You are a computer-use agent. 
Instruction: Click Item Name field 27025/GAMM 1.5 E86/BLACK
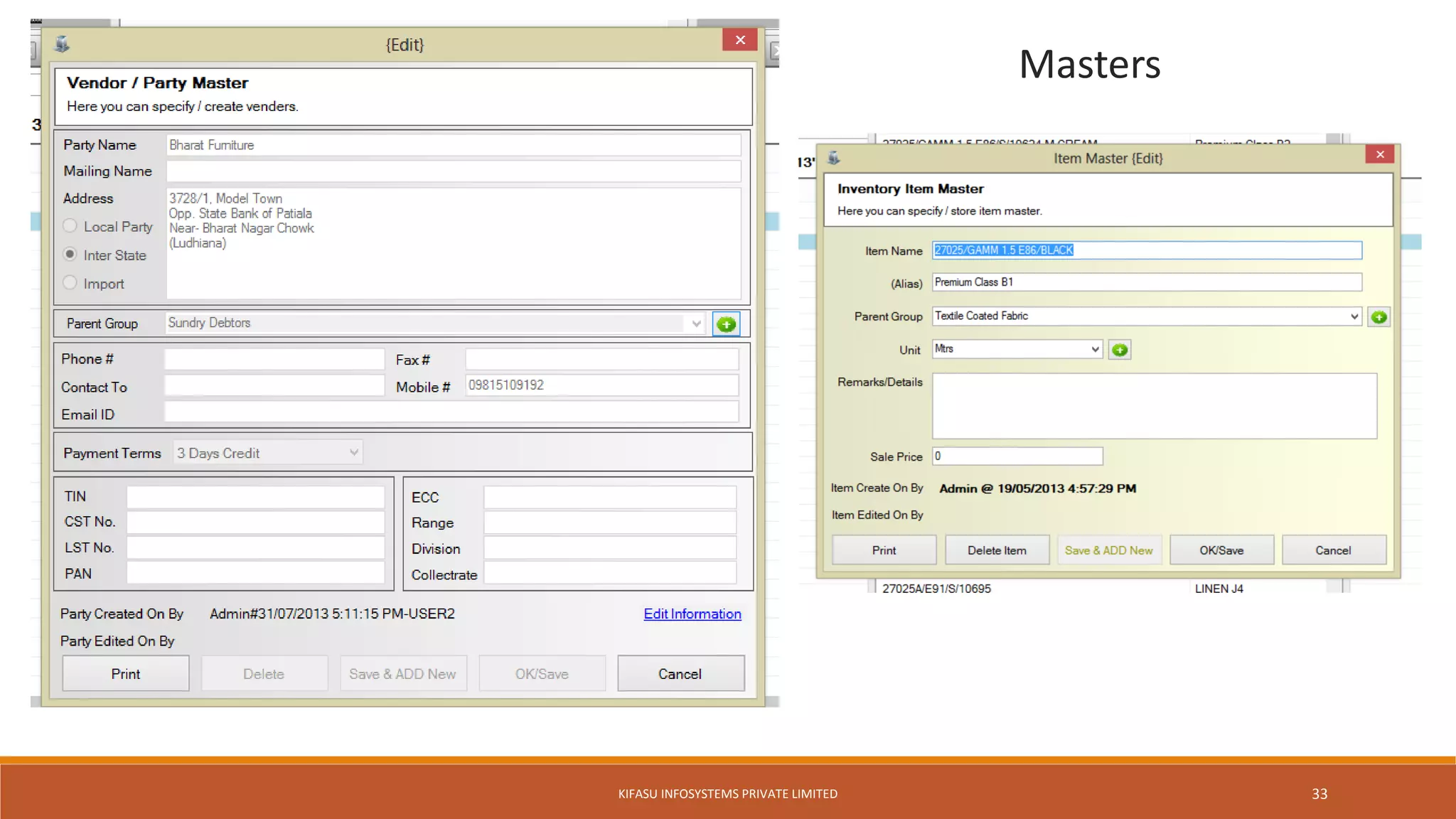(x=1147, y=250)
